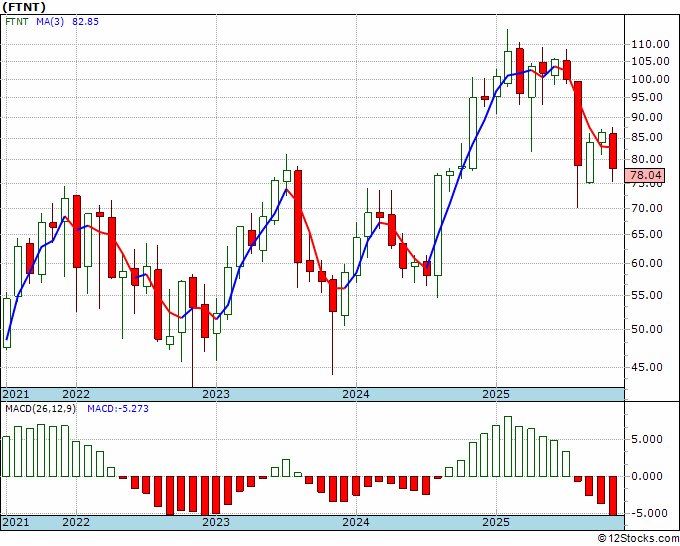Select the FTNT legend label
Screen dimensions: 680x546
click(17, 22)
